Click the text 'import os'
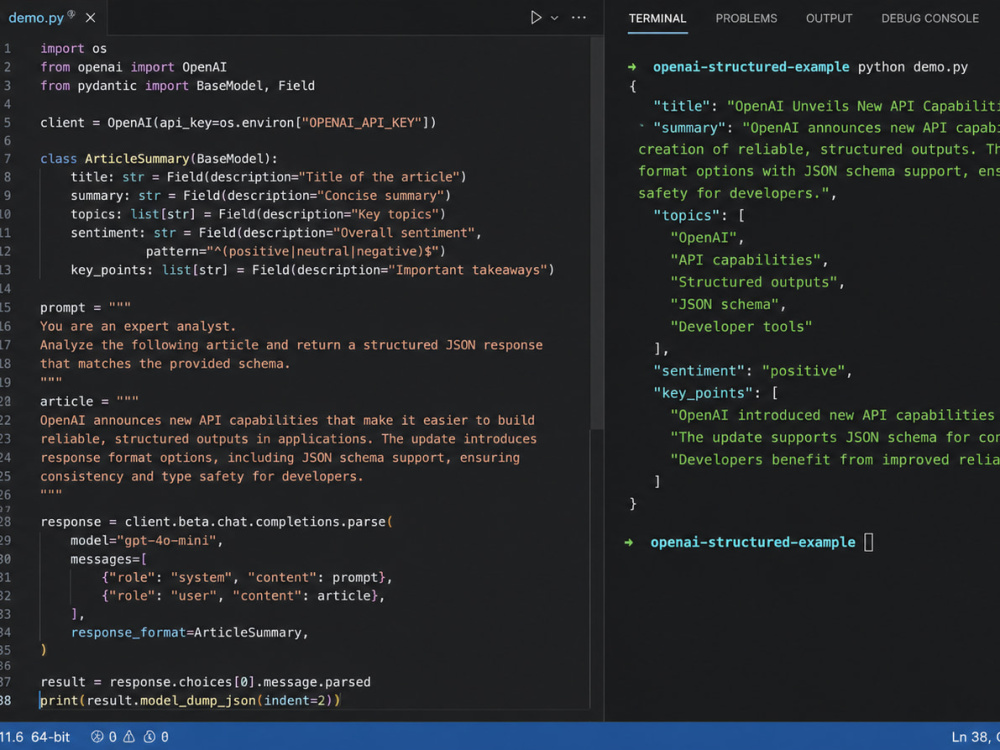Image resolution: width=1000 pixels, height=750 pixels. tap(73, 48)
